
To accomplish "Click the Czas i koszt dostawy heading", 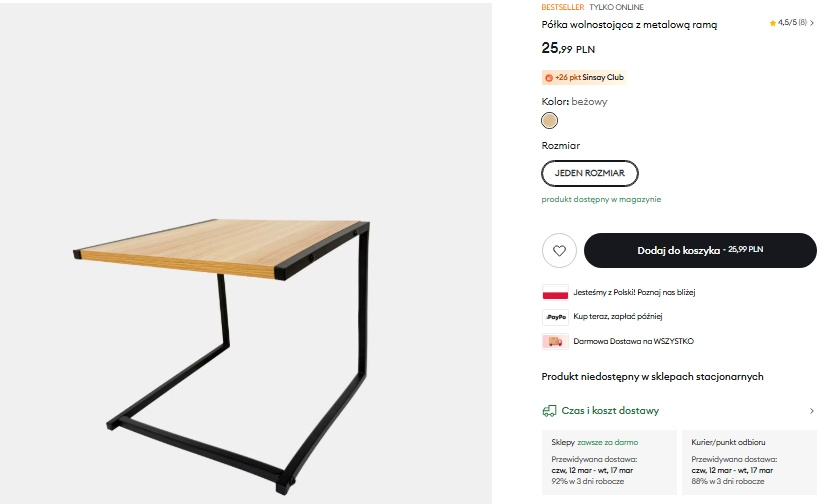I will (x=610, y=411).
